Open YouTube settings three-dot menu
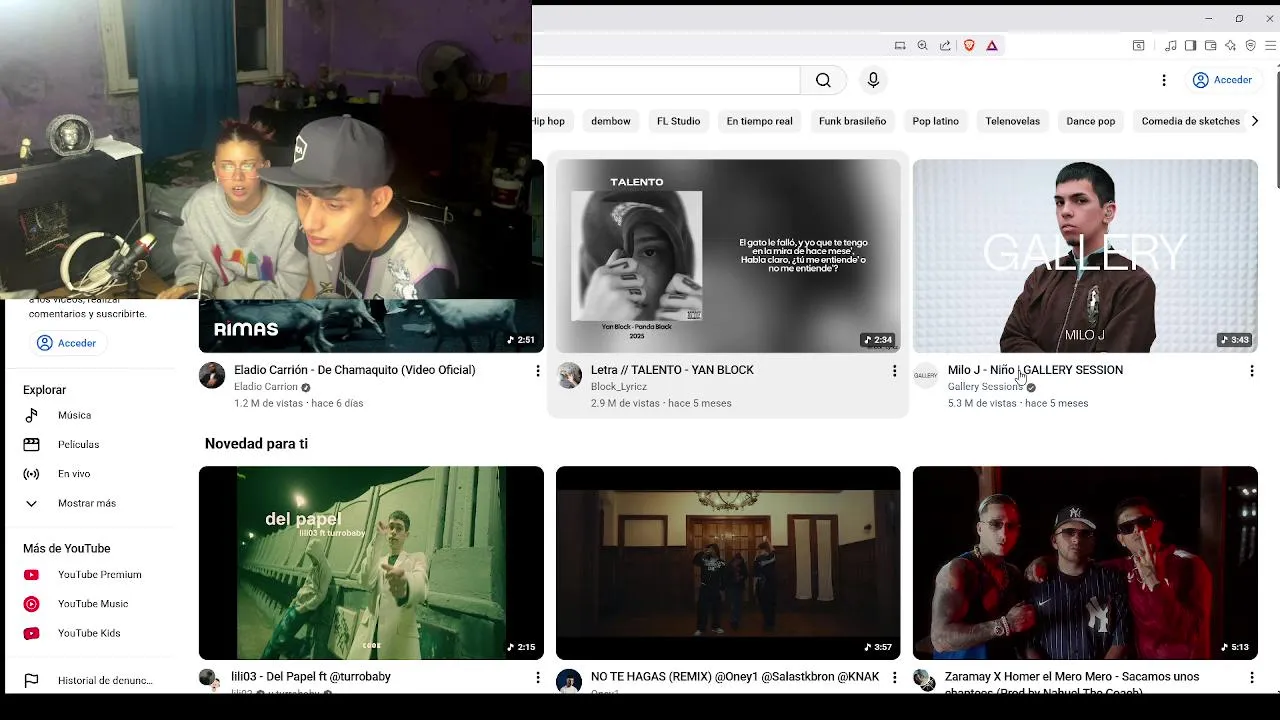Screen dimensions: 1280x720 [x=1163, y=80]
